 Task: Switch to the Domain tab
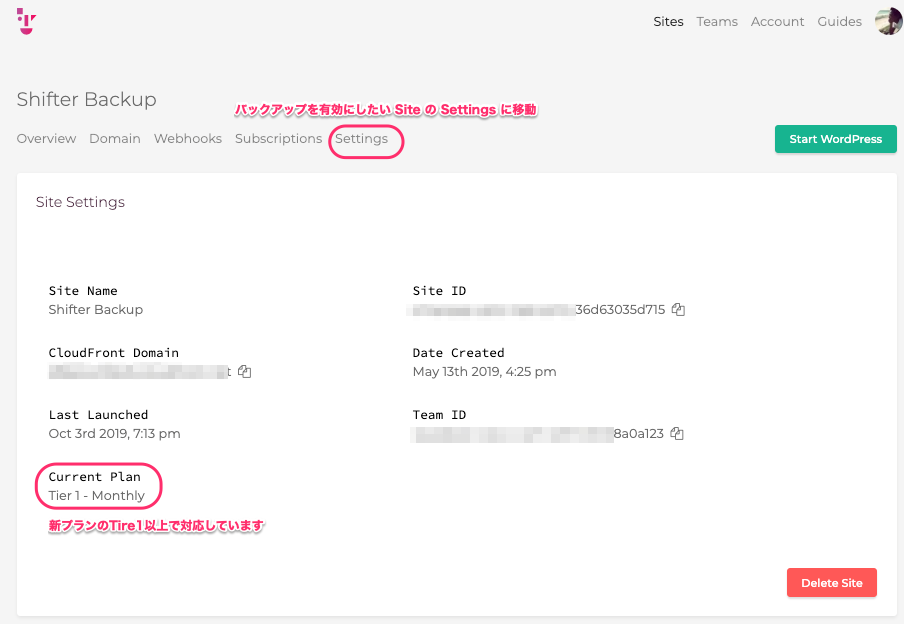pos(115,138)
